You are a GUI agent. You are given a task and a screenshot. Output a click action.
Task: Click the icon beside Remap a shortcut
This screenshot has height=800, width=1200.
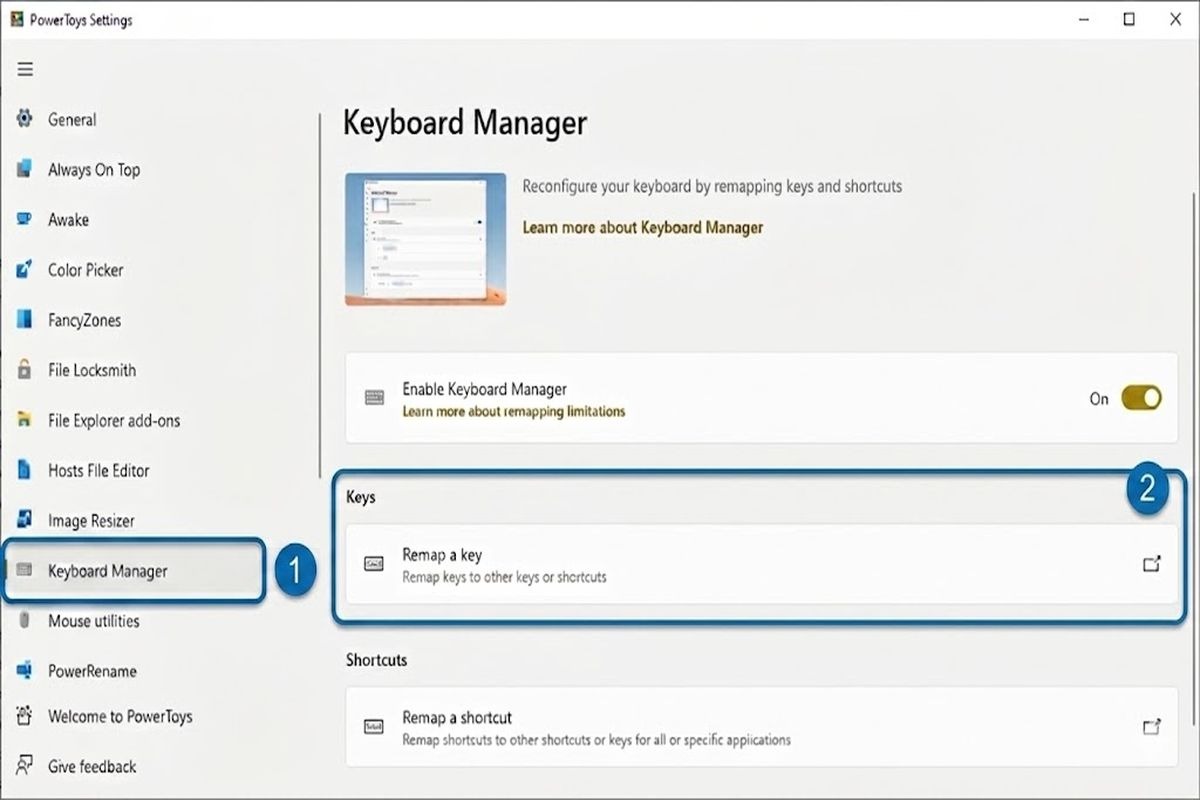374,727
